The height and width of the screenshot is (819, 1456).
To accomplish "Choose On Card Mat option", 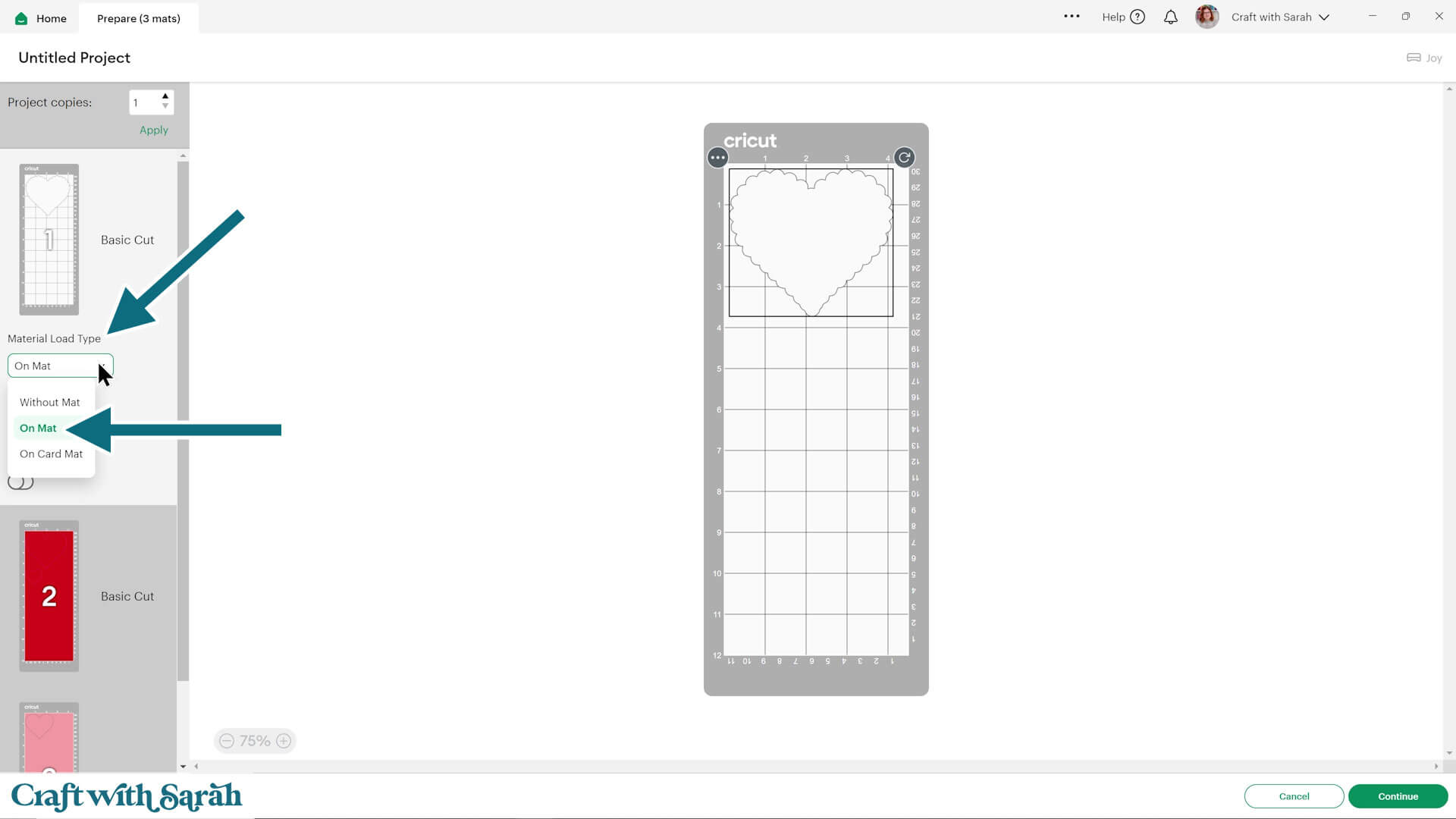I will (x=52, y=454).
